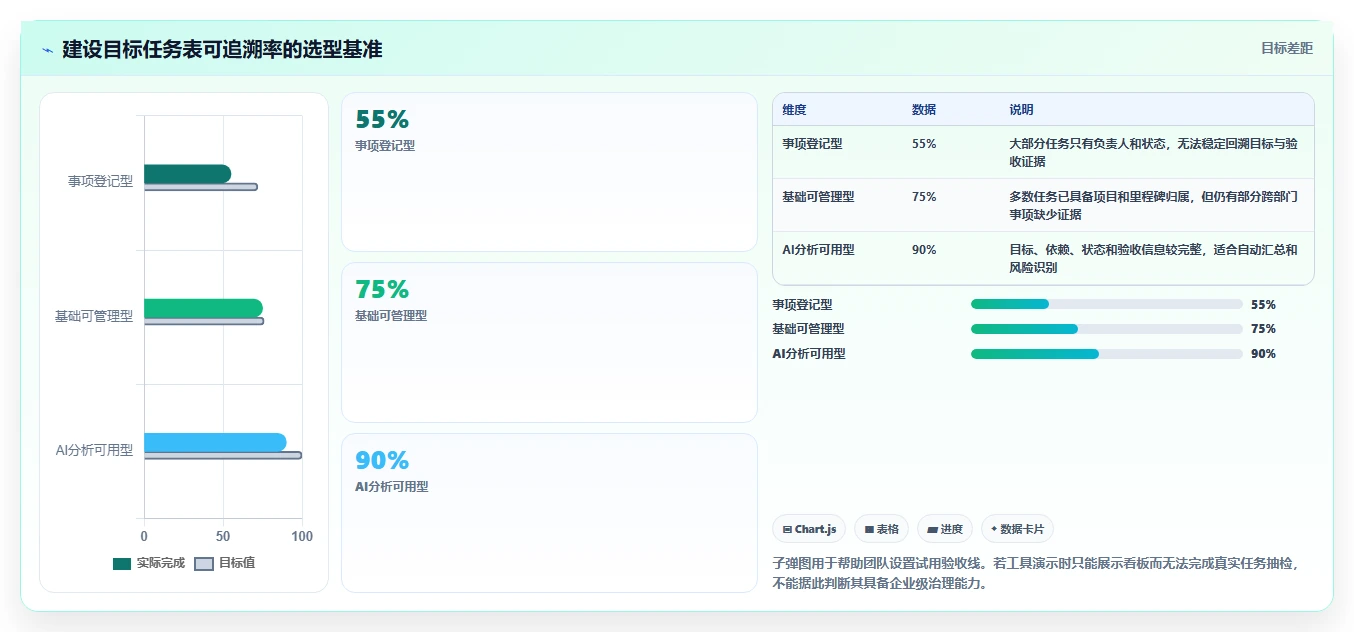Click the footer note starting 子弹图用于帮助团队
1354x632 pixels.
(x=1036, y=574)
